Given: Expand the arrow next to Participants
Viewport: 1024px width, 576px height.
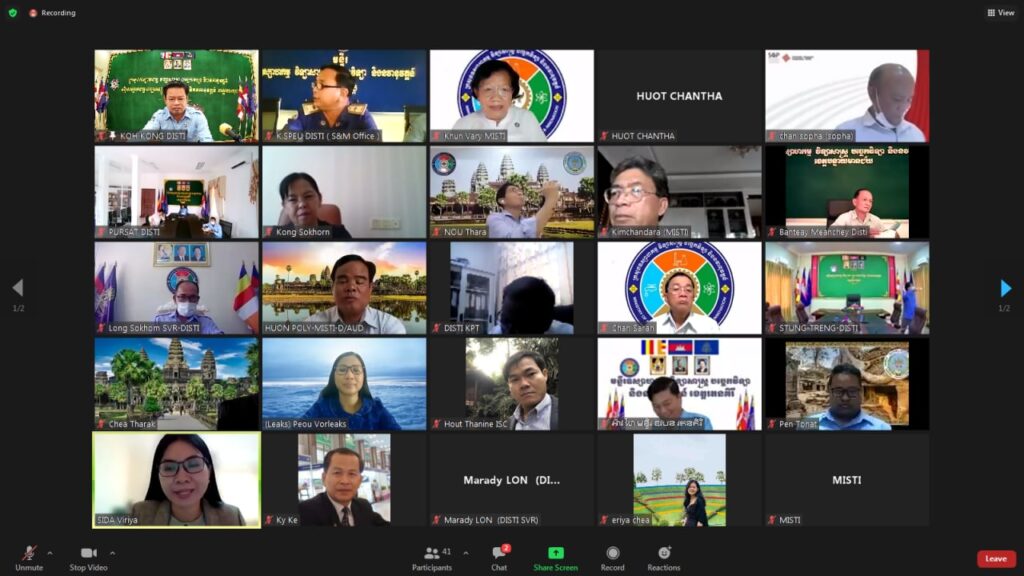Looking at the screenshot, I should 465,553.
